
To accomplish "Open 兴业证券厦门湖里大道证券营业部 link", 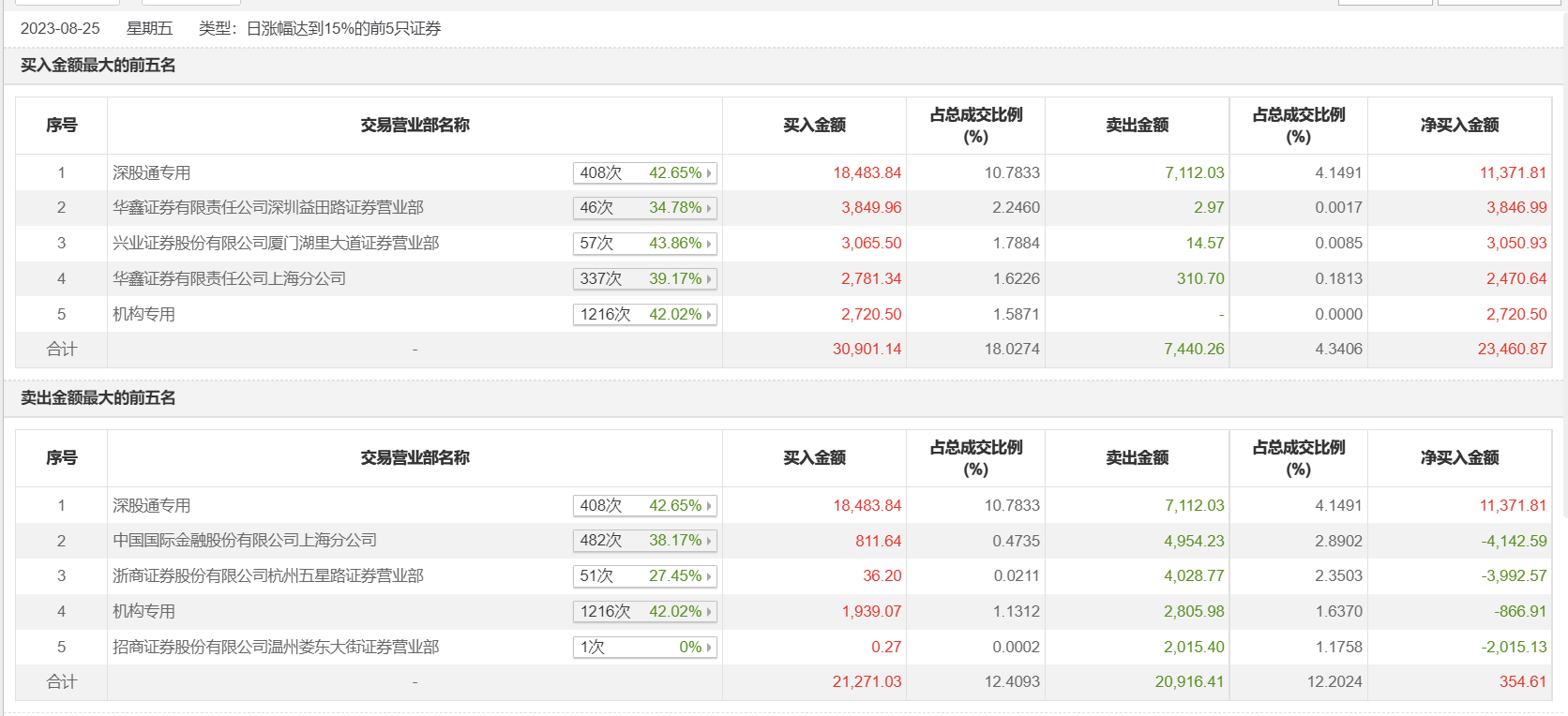I will (276, 244).
